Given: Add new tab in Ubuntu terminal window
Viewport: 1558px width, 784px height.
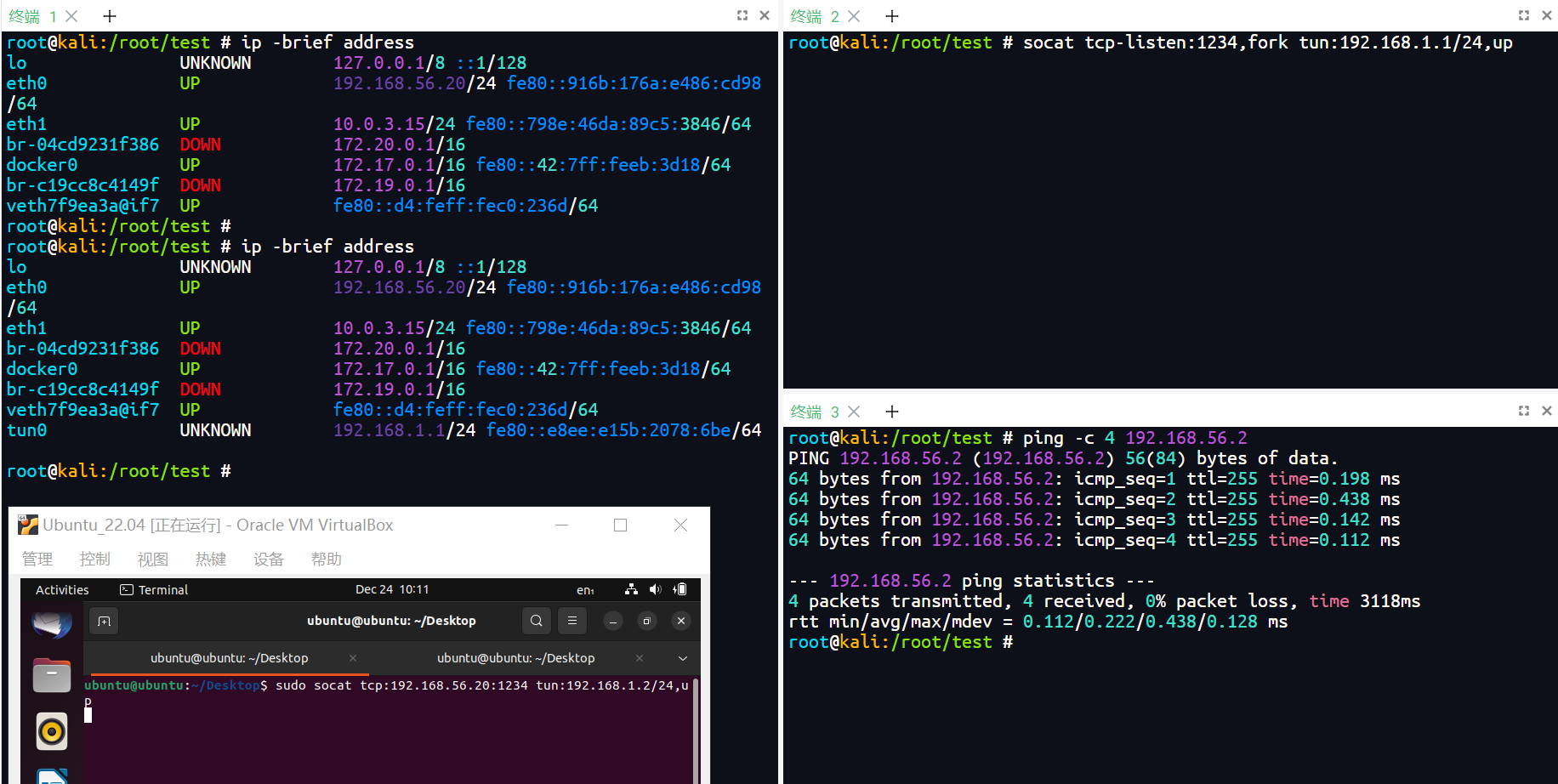Looking at the screenshot, I should click(104, 621).
